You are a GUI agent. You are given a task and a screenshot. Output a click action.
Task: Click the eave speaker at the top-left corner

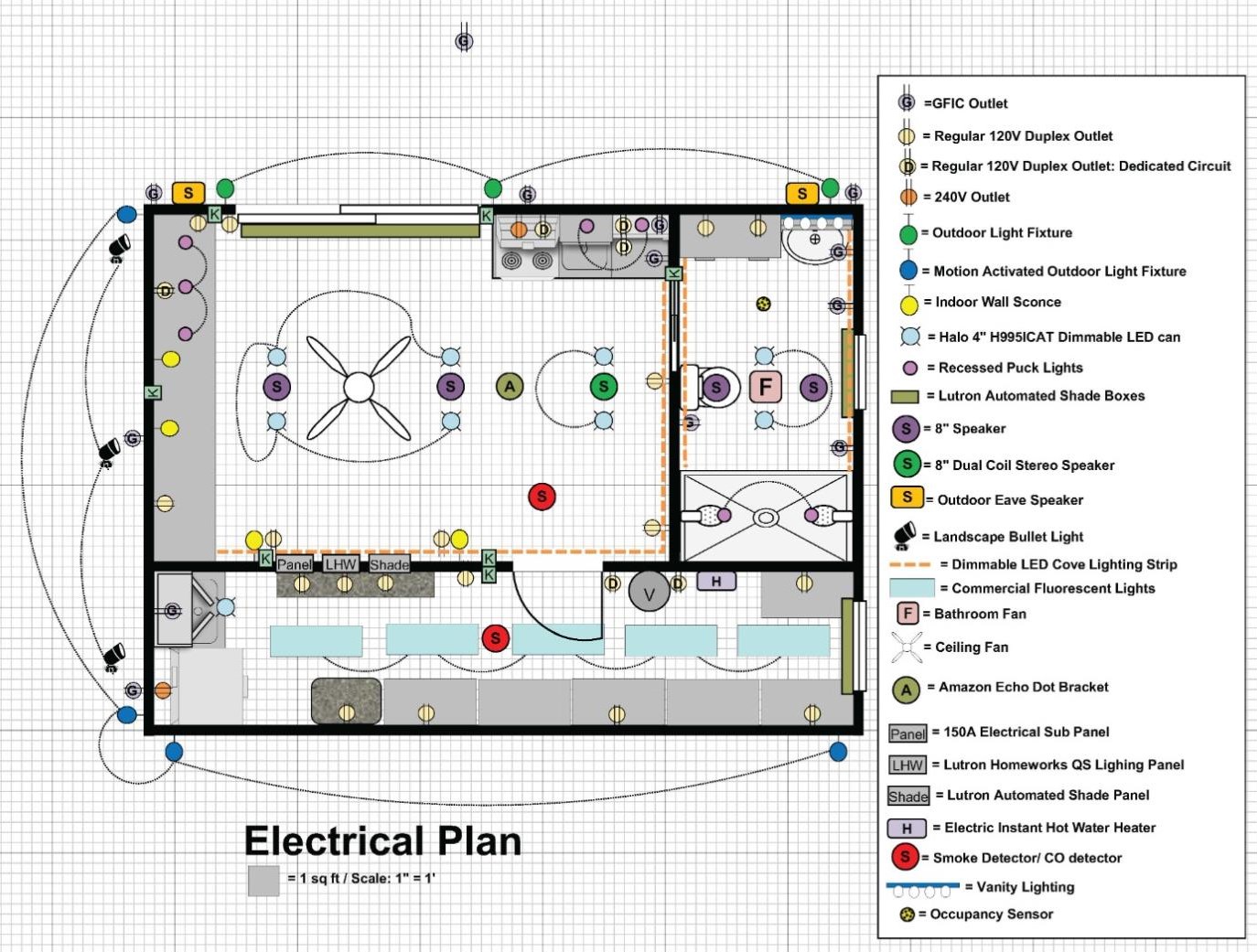point(188,193)
